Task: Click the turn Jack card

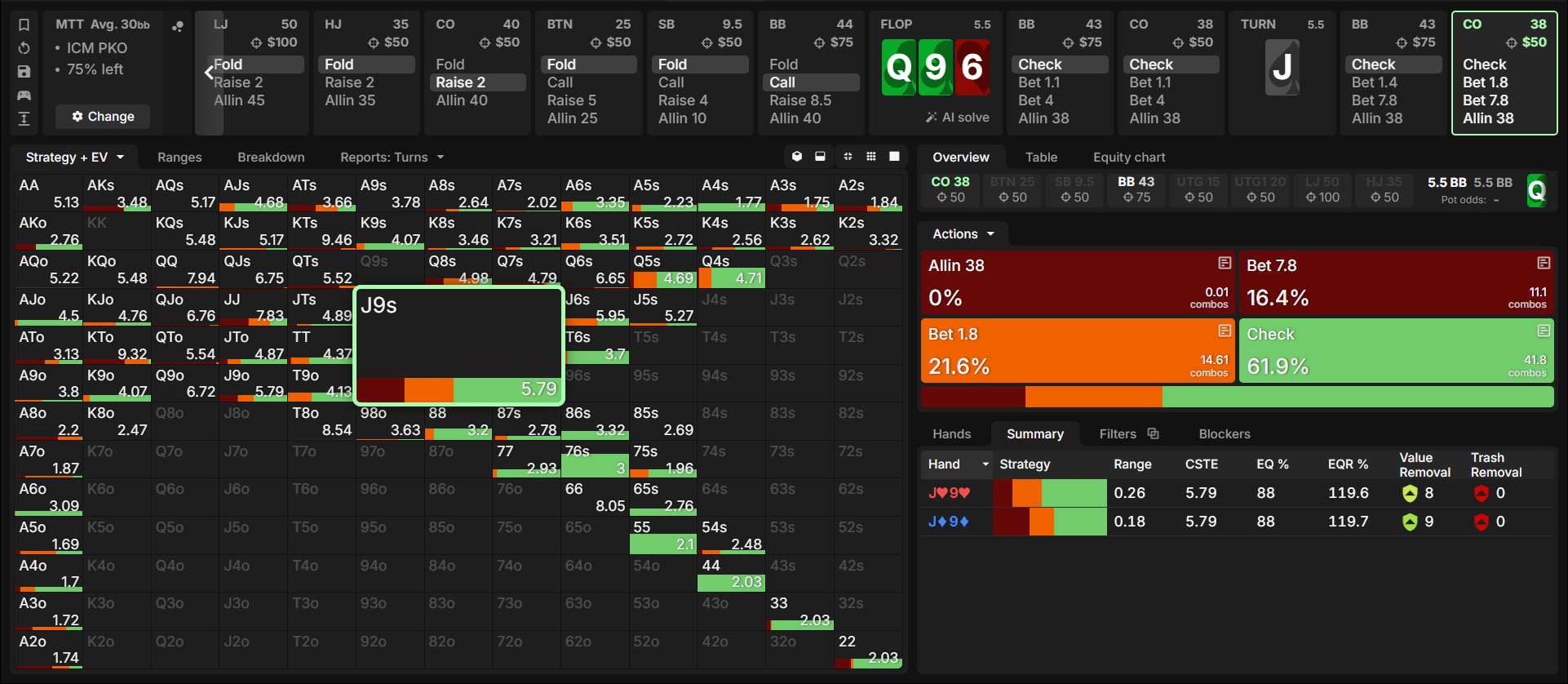Action: point(1282,67)
